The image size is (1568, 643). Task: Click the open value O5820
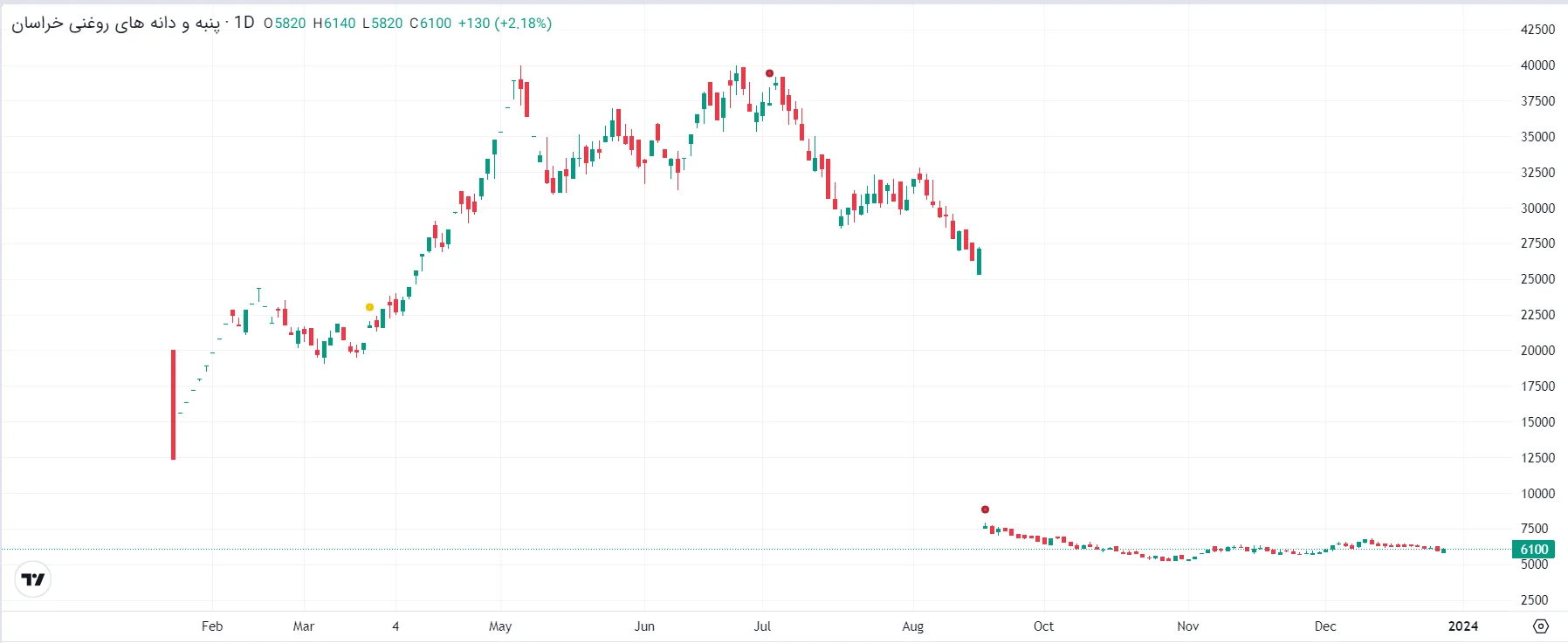coord(285,24)
